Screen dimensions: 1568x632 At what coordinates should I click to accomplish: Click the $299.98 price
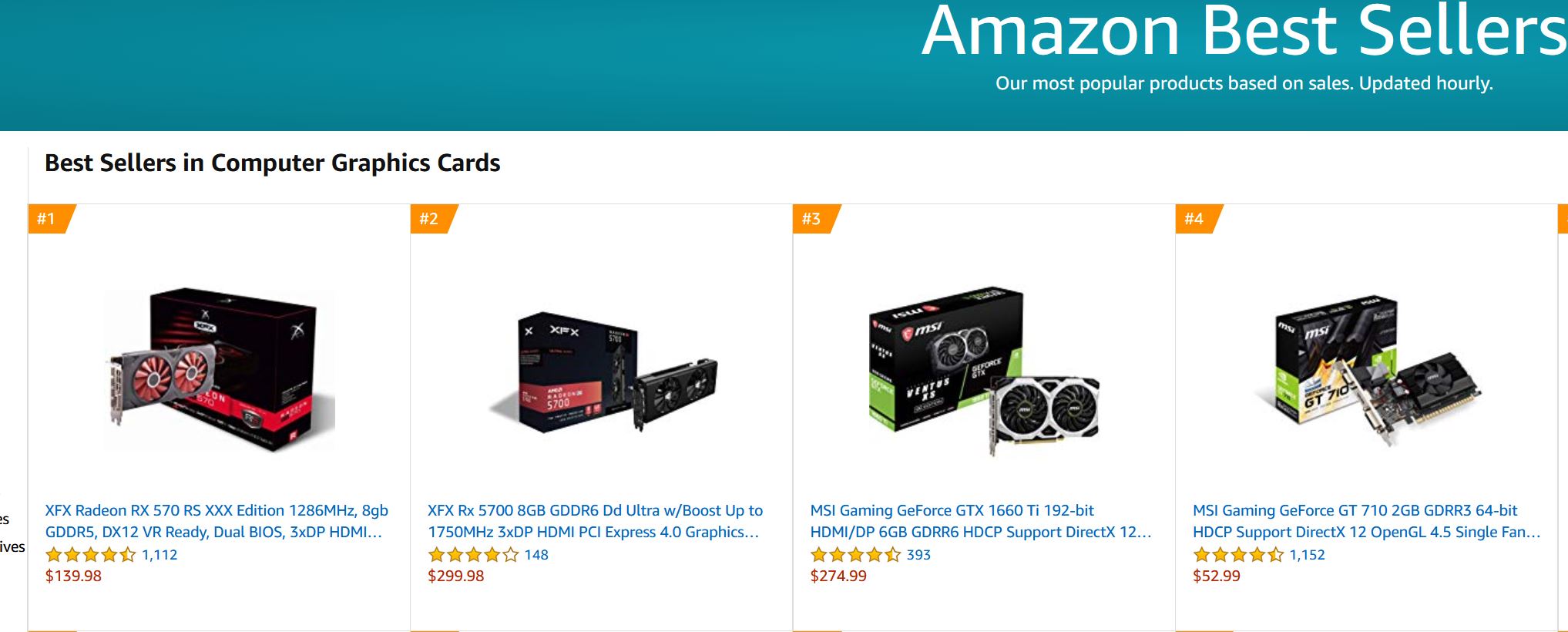[456, 577]
